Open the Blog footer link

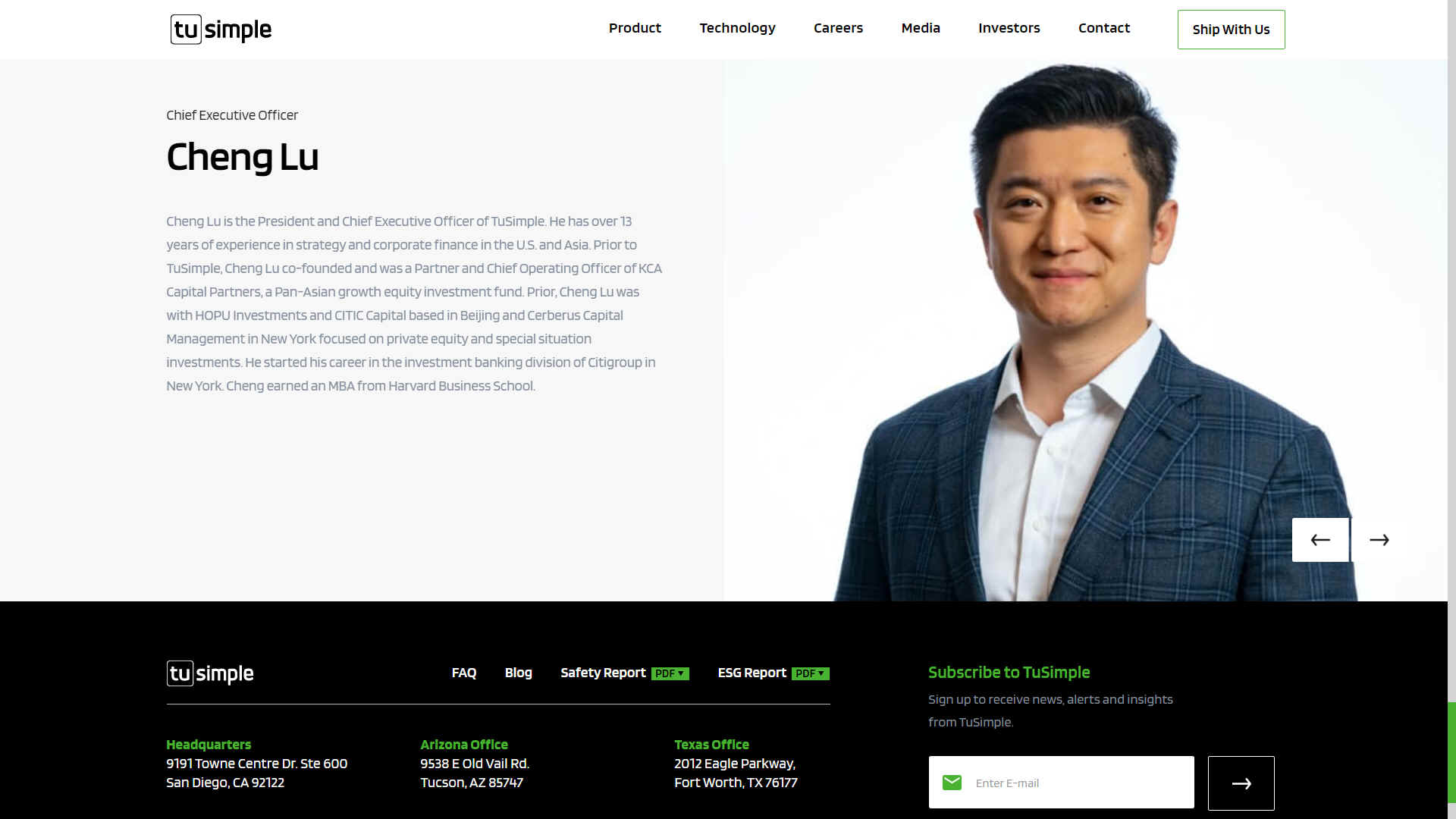519,673
